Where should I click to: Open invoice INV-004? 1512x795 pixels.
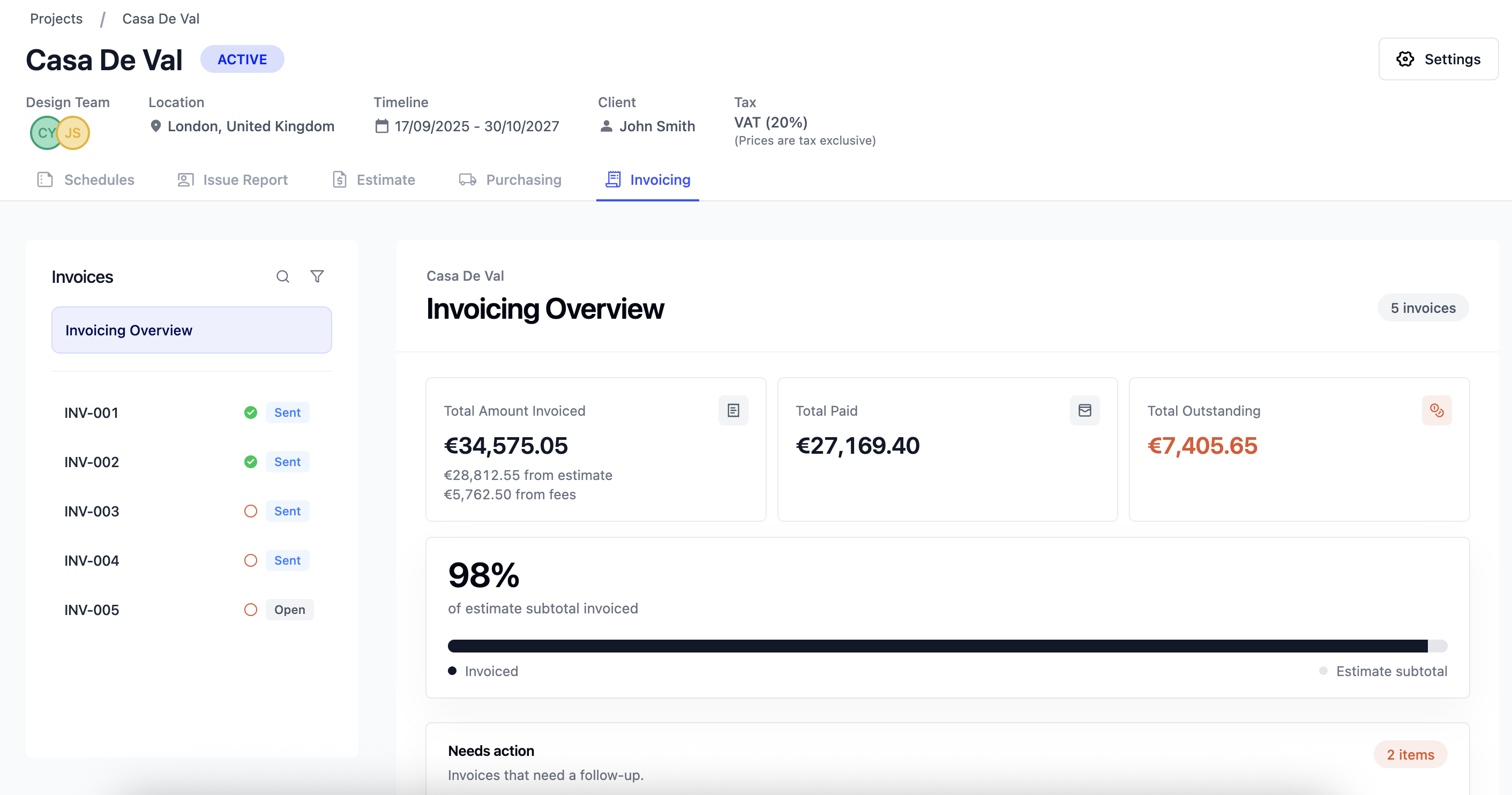click(x=192, y=560)
